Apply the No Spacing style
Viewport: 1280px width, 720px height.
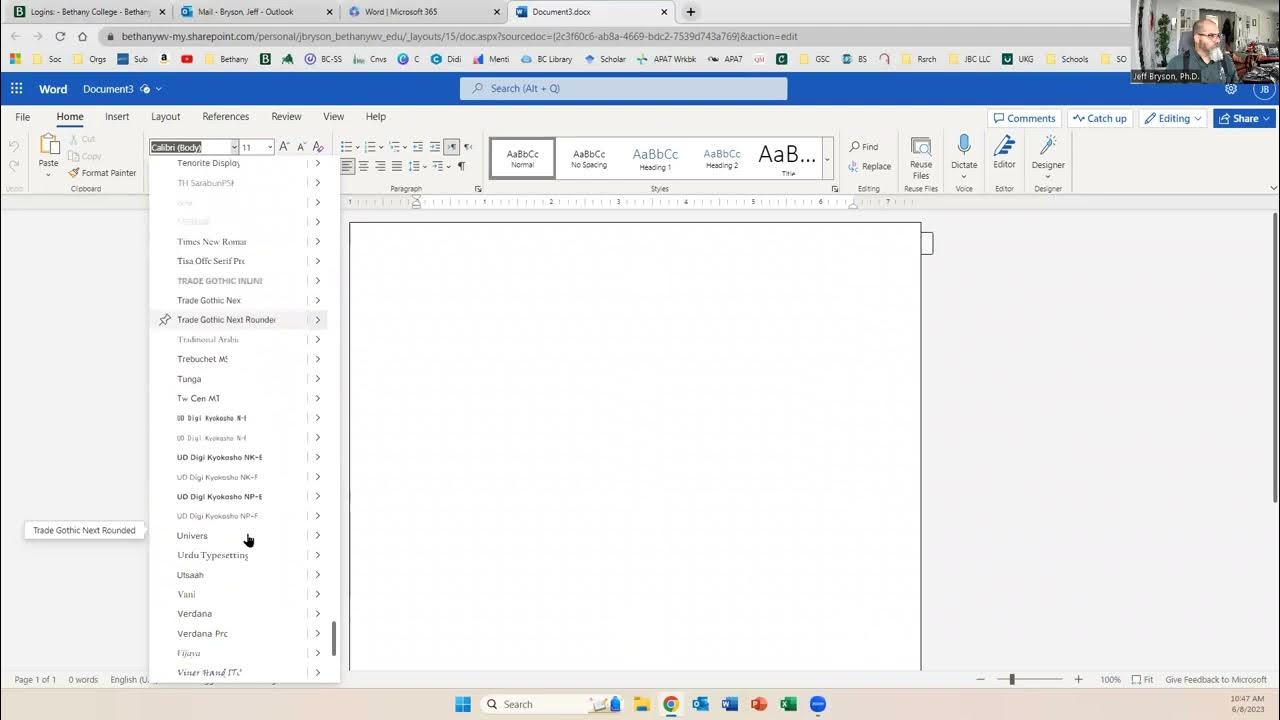[x=589, y=158]
